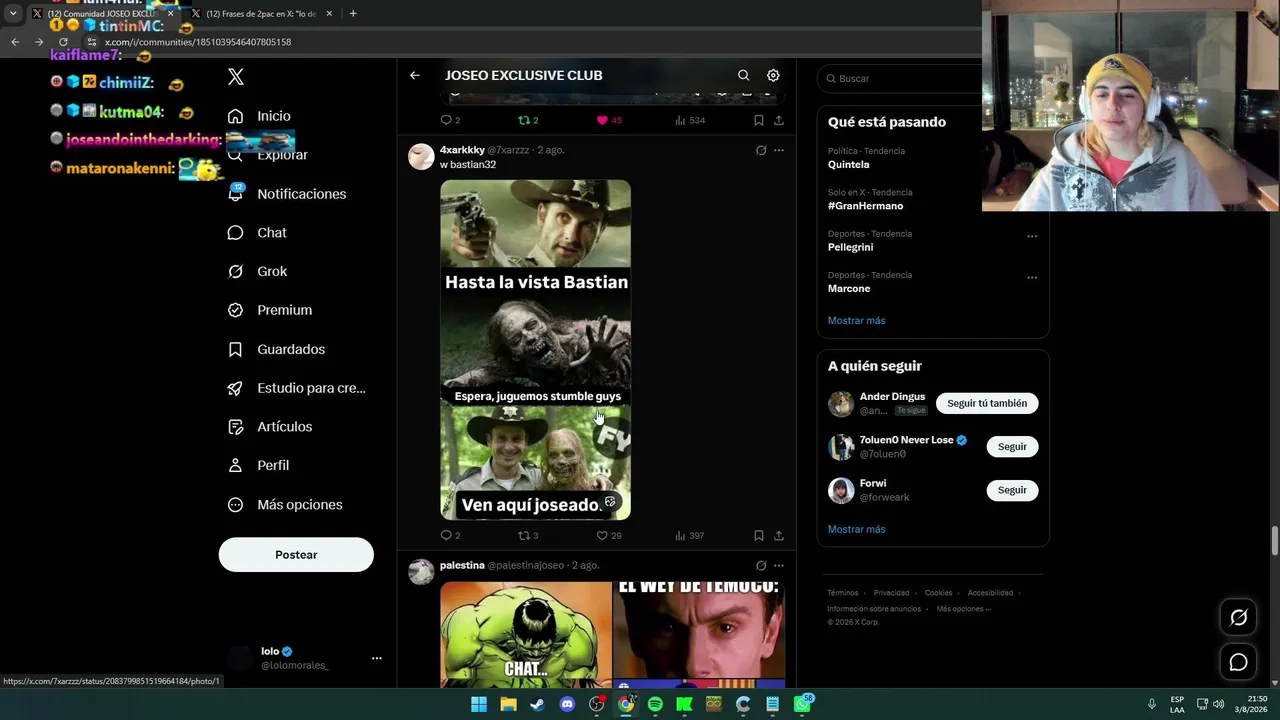Share 4xarkkky's post

coord(779,536)
